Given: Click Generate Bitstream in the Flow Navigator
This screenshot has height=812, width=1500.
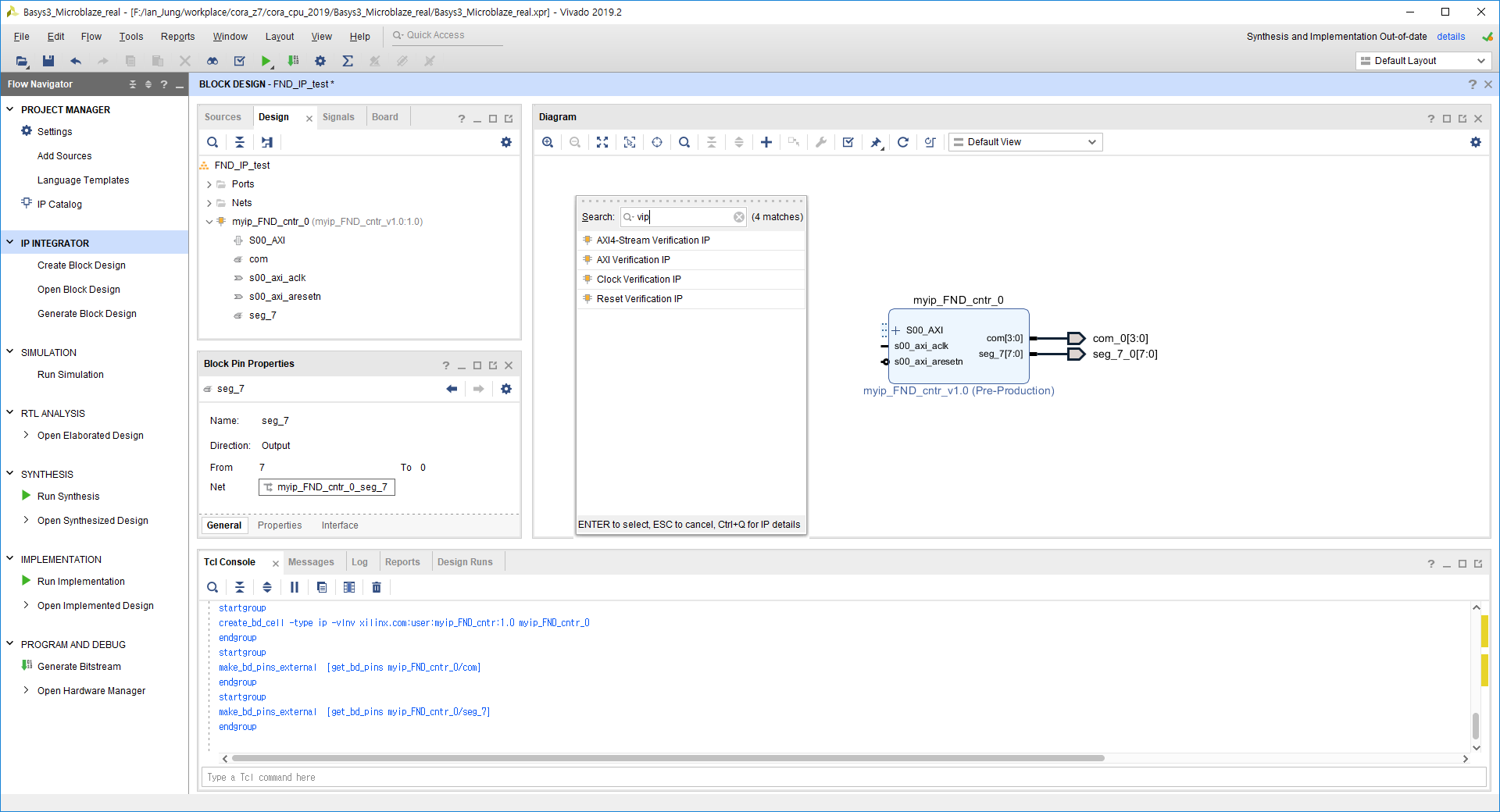Looking at the screenshot, I should tap(79, 667).
